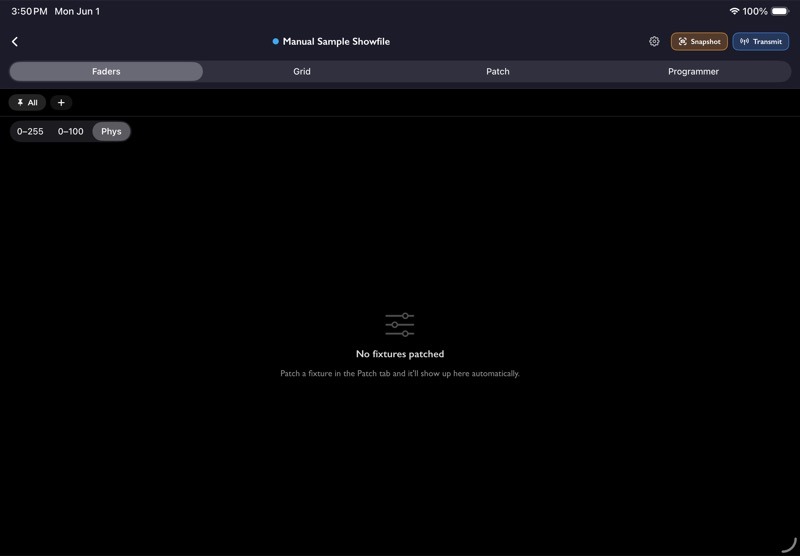
Task: Click the Transmit button
Action: tap(761, 42)
